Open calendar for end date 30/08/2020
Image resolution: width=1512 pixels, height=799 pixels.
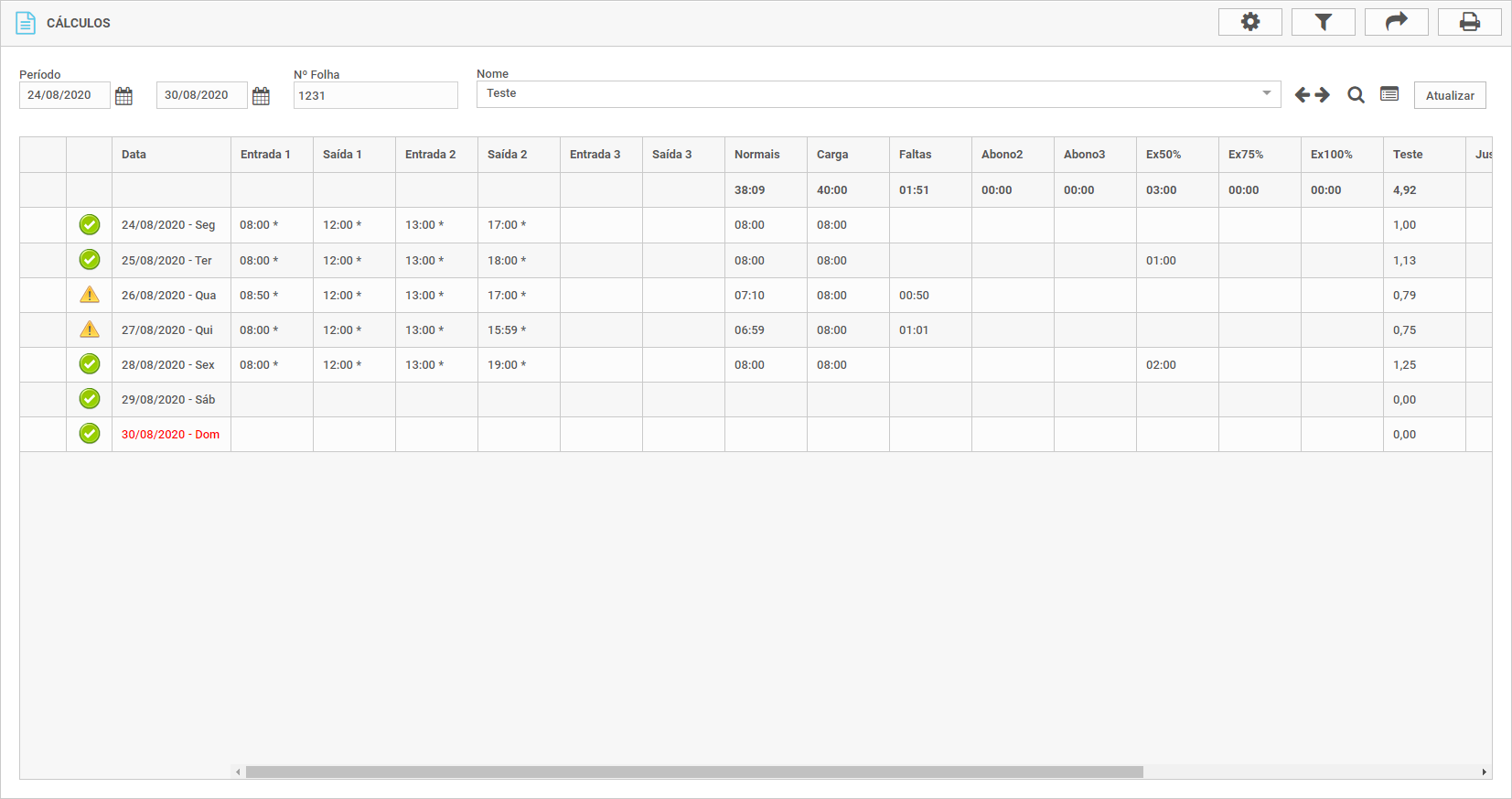click(x=261, y=96)
